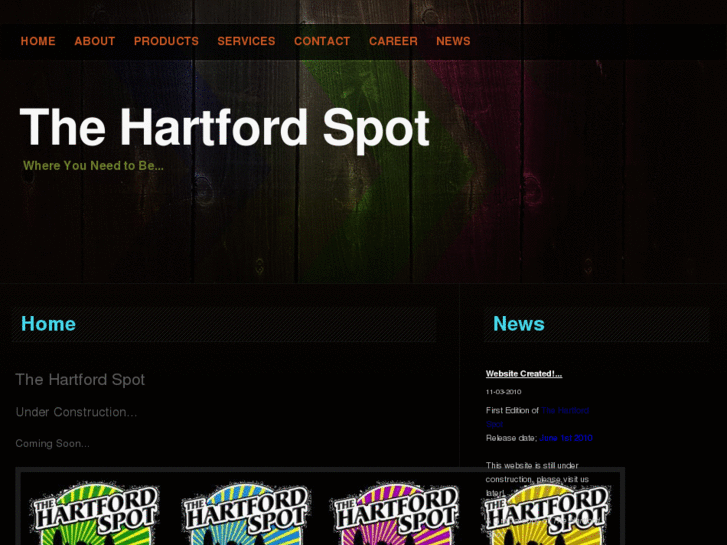Click the Home section heading
Viewport: 727px width, 545px height.
tap(48, 324)
